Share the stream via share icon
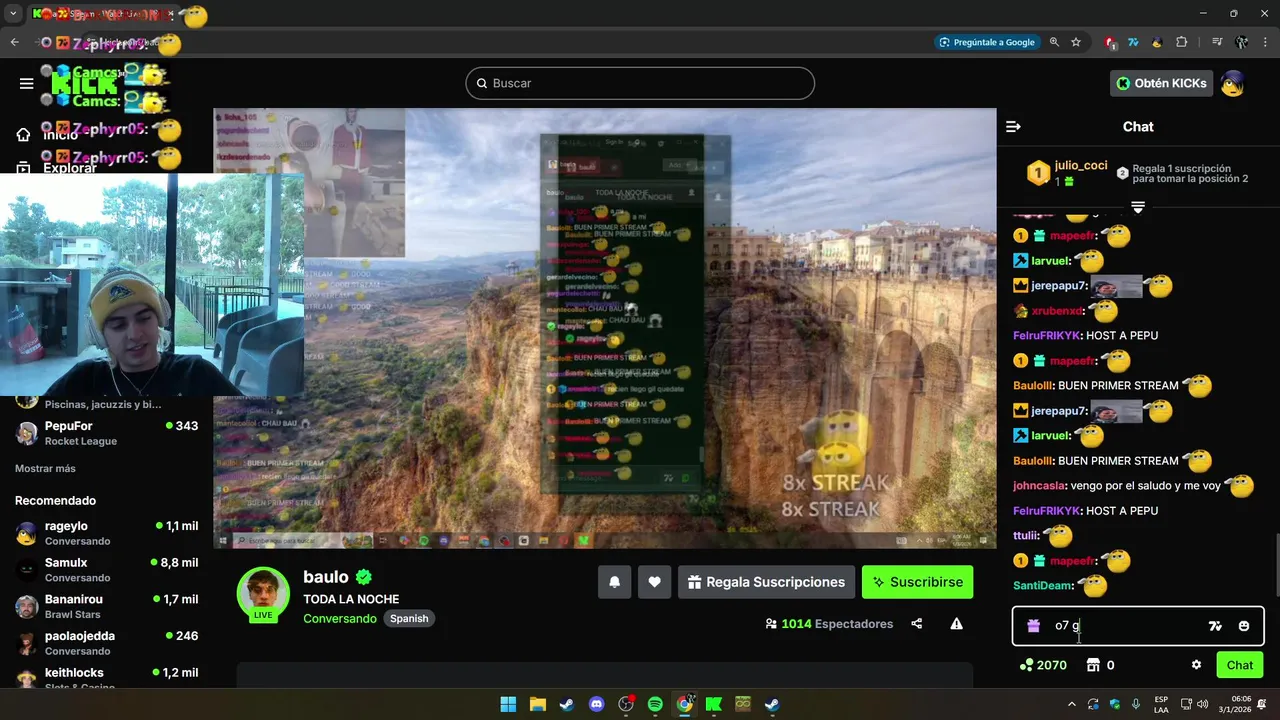This screenshot has width=1280, height=720. (x=917, y=624)
